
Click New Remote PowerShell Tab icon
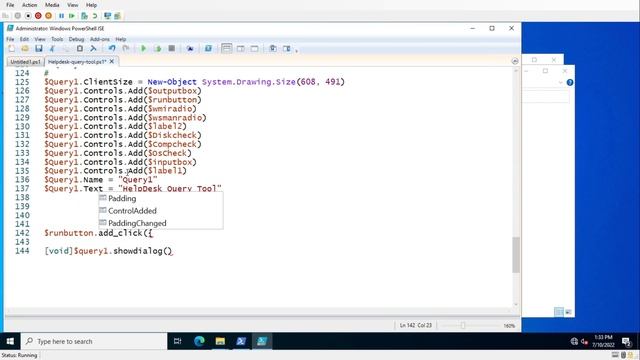(190, 49)
